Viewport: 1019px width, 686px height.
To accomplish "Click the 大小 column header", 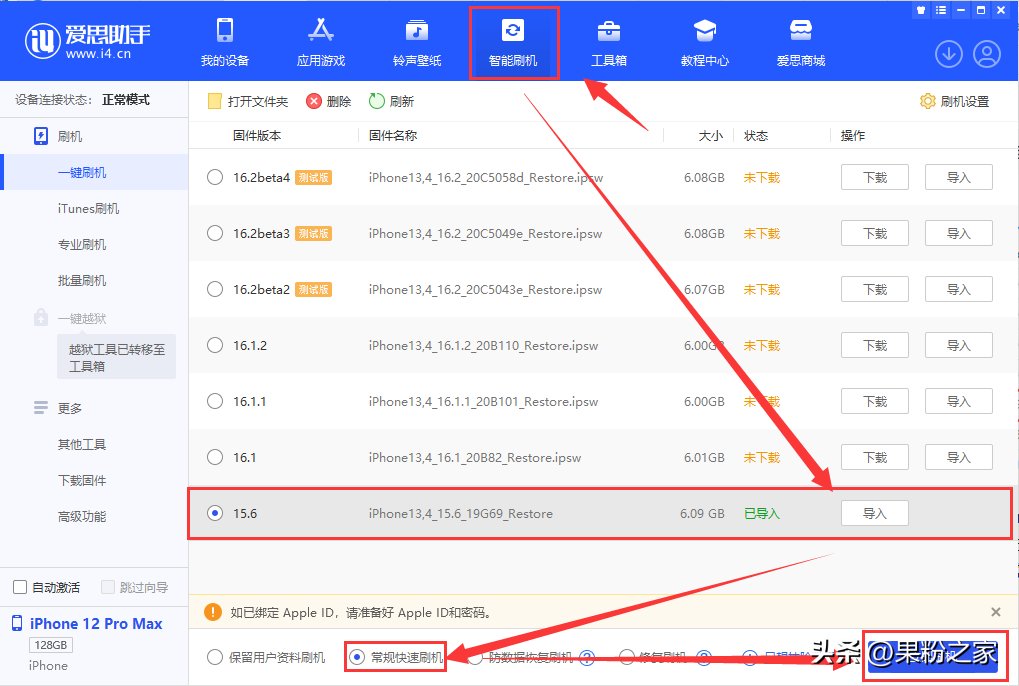I will 710,136.
